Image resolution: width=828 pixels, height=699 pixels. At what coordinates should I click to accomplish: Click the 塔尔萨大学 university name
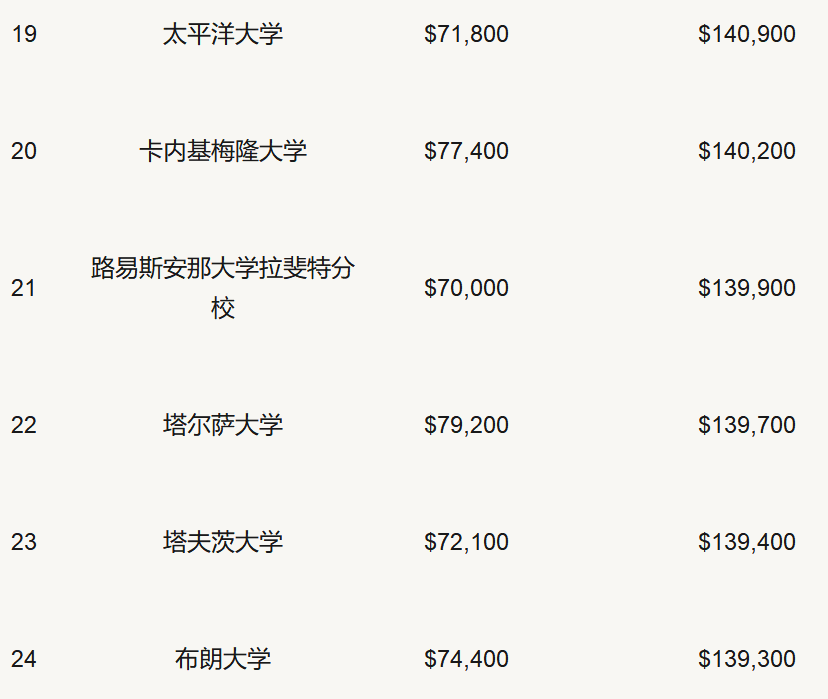[x=223, y=426]
